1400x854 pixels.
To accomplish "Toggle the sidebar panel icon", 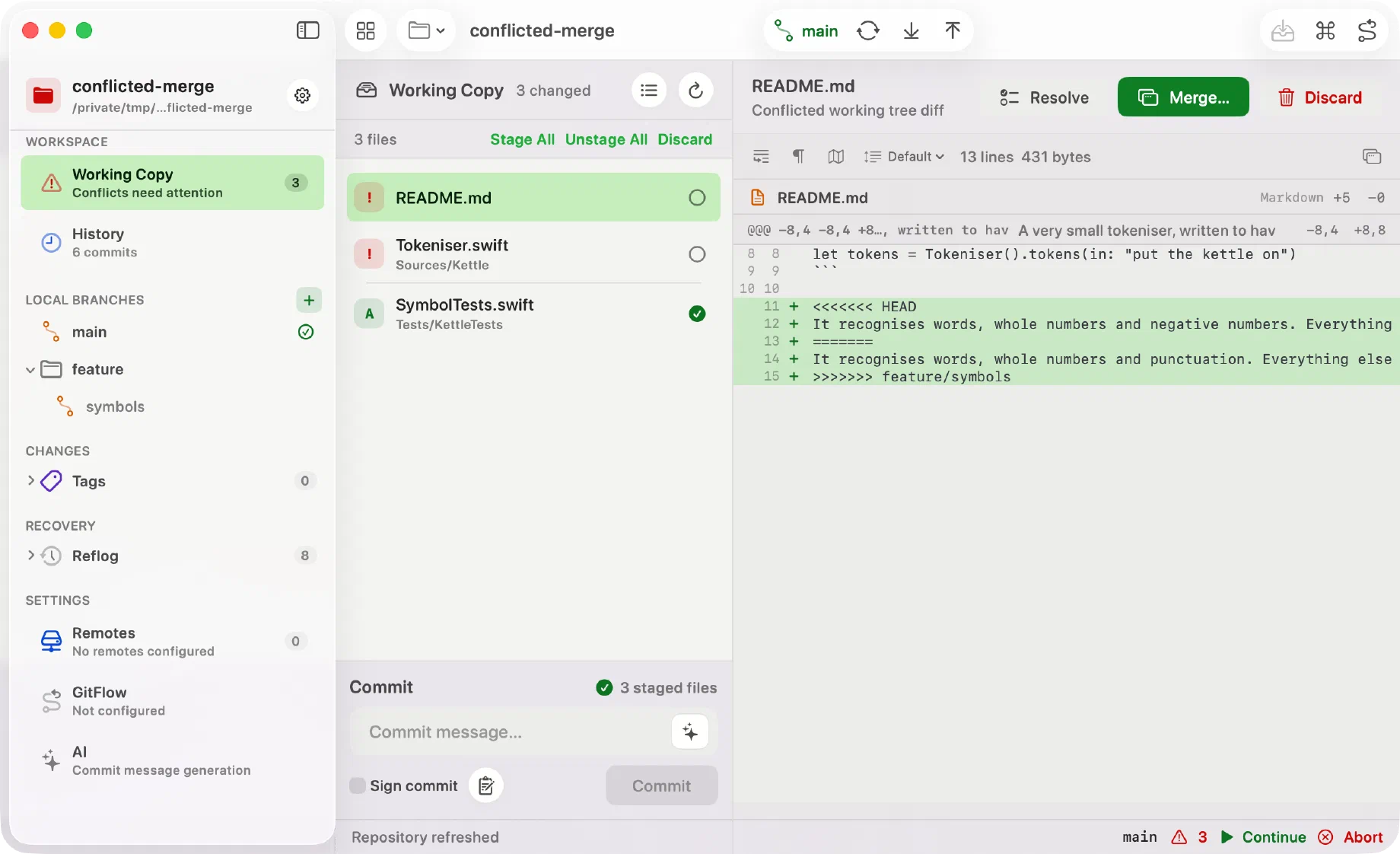I will pos(307,30).
